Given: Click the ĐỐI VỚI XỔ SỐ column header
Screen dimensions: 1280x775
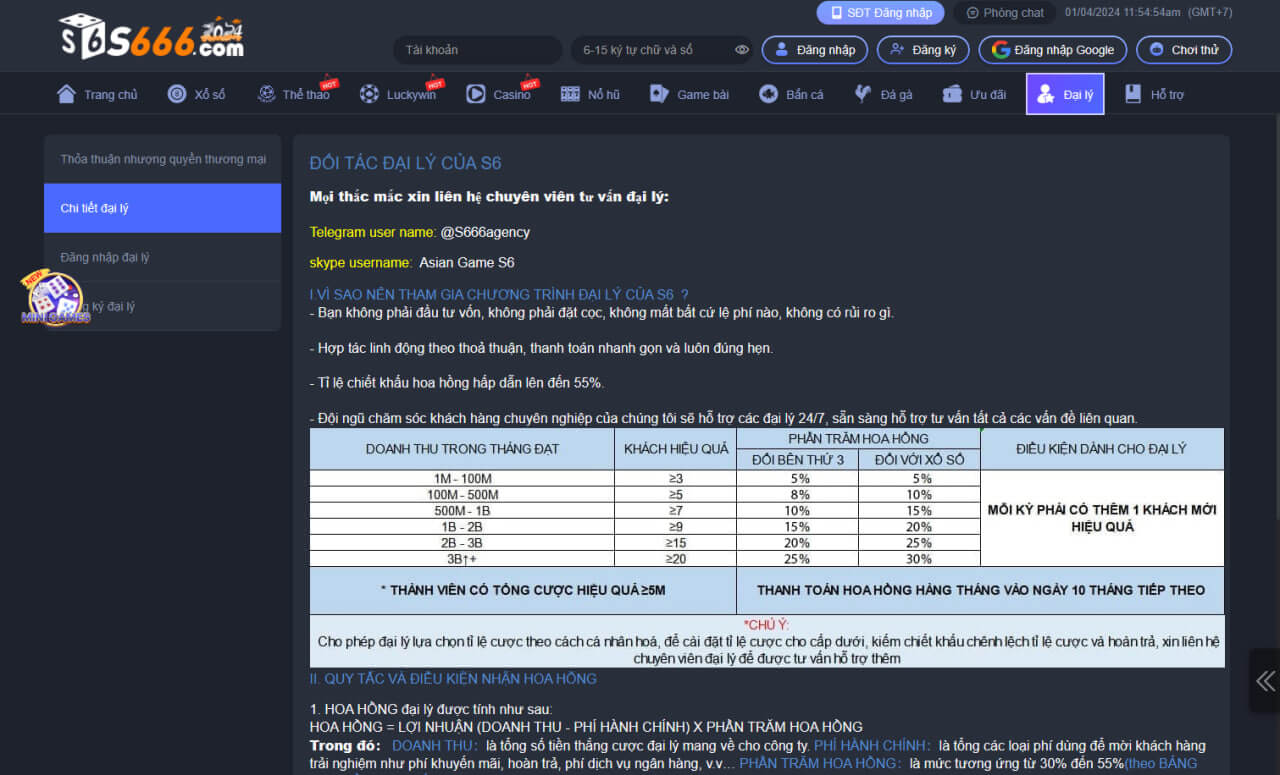Looking at the screenshot, I should click(x=919, y=459).
